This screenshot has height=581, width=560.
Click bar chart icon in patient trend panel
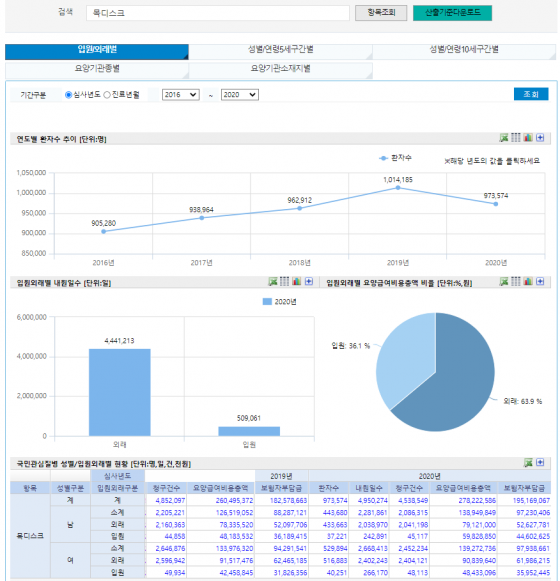point(528,138)
